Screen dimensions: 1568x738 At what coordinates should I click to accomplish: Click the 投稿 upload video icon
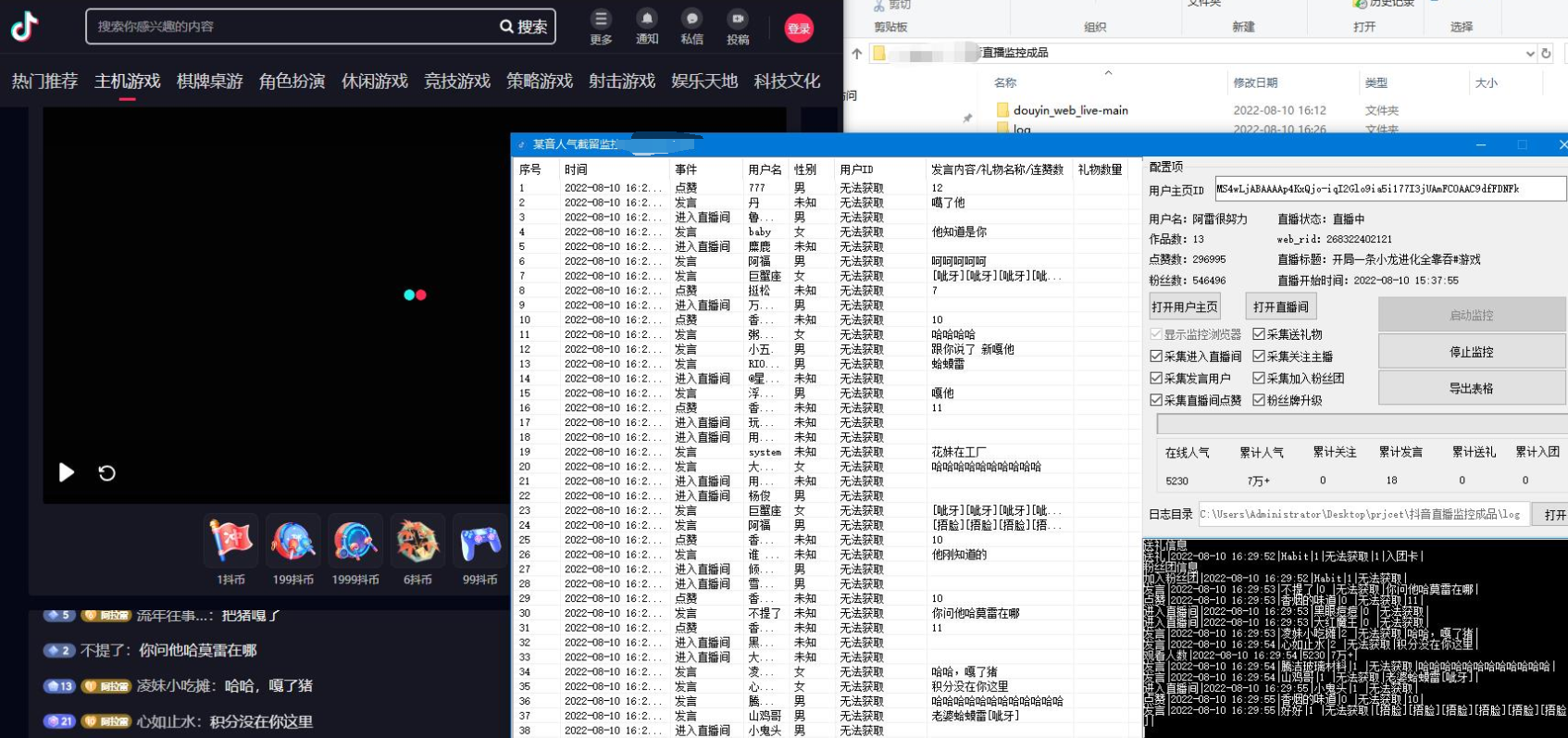(x=738, y=19)
